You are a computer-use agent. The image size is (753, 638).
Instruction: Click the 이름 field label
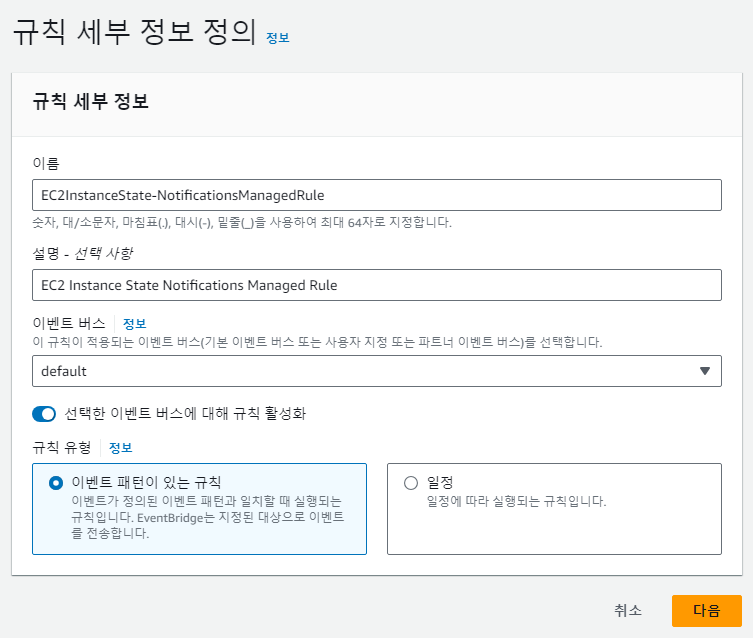(46, 164)
